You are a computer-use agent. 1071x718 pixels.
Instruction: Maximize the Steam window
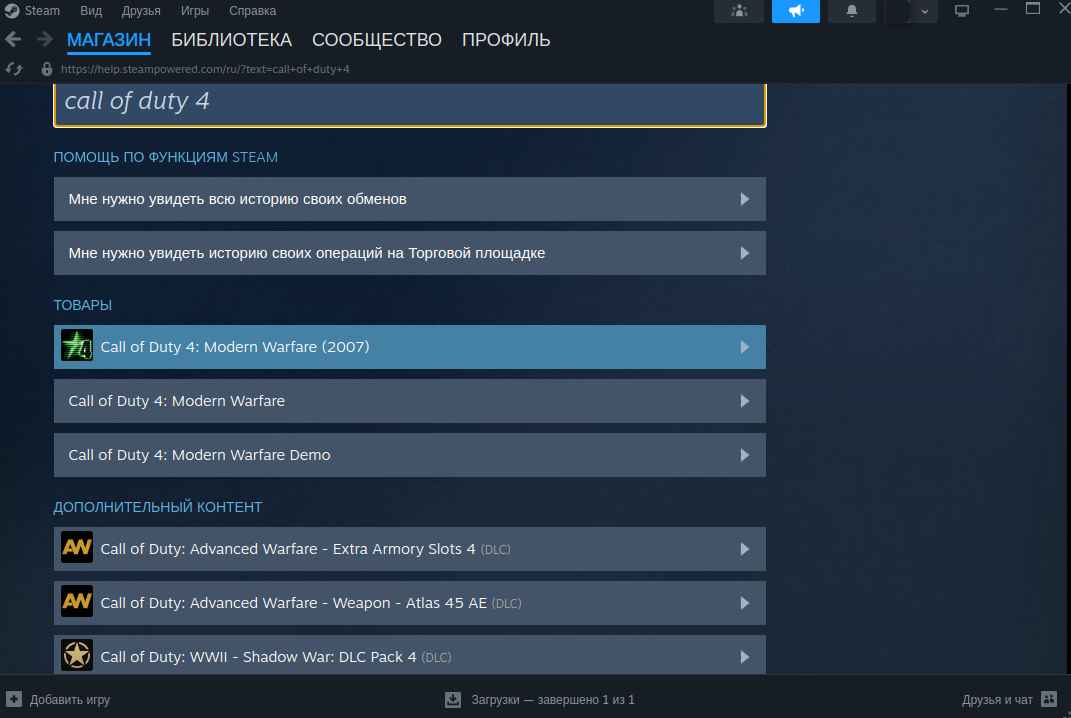pyautogui.click(x=1033, y=9)
